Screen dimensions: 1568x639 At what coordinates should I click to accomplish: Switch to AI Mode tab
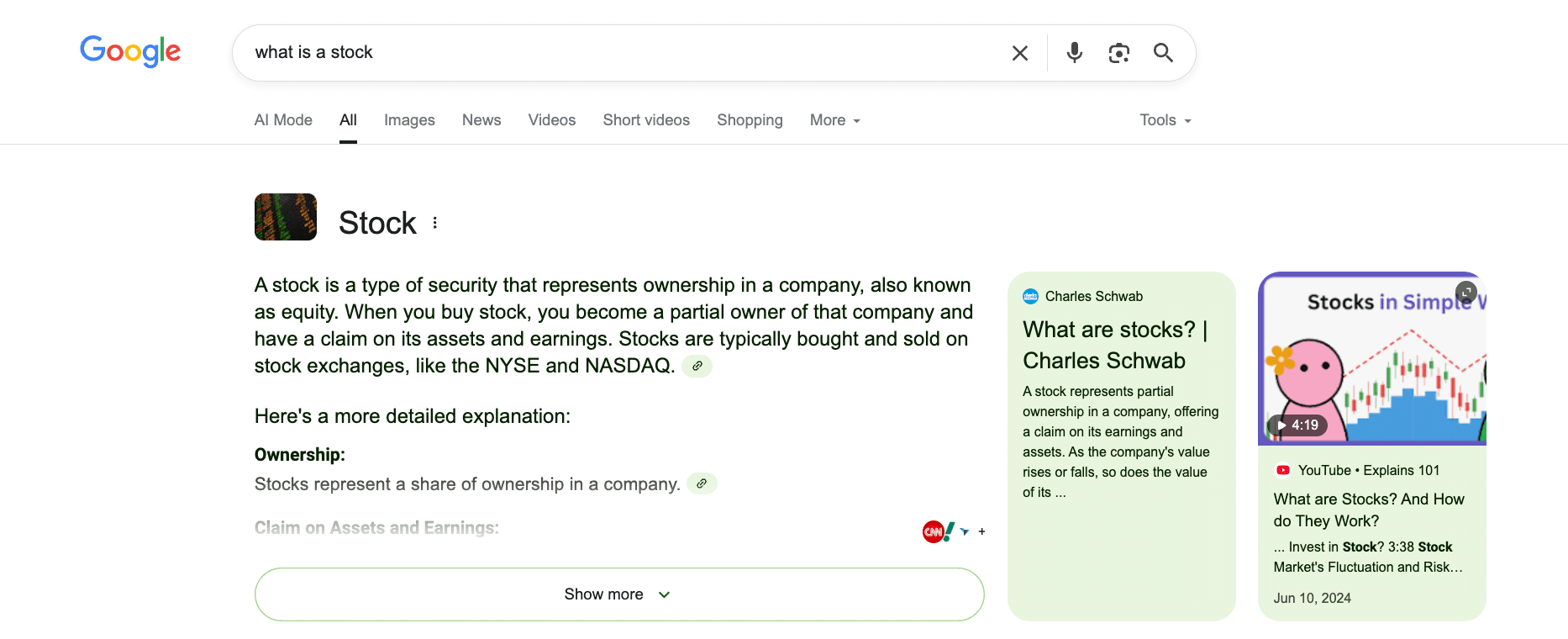tap(283, 120)
